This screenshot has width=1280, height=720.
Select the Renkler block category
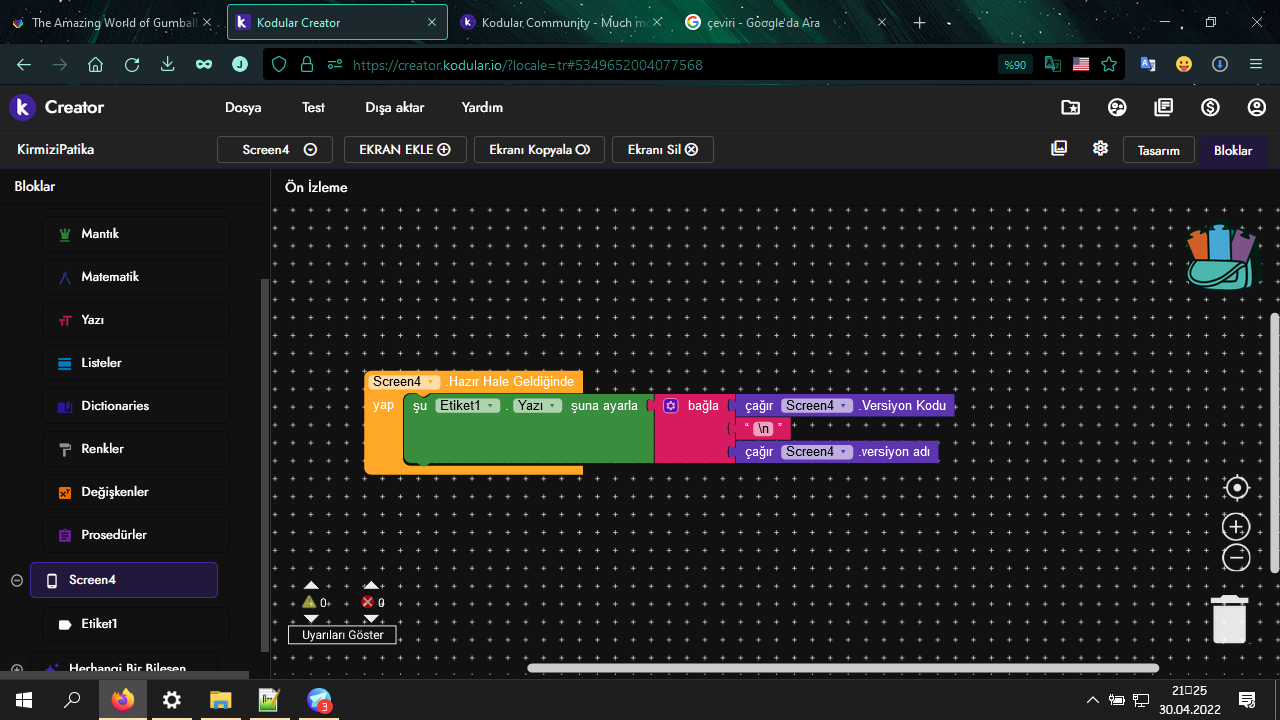click(136, 449)
